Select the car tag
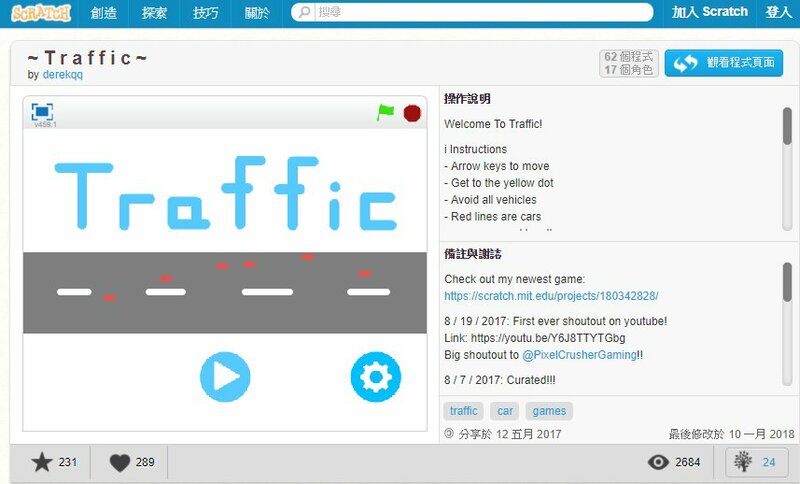 tap(505, 411)
